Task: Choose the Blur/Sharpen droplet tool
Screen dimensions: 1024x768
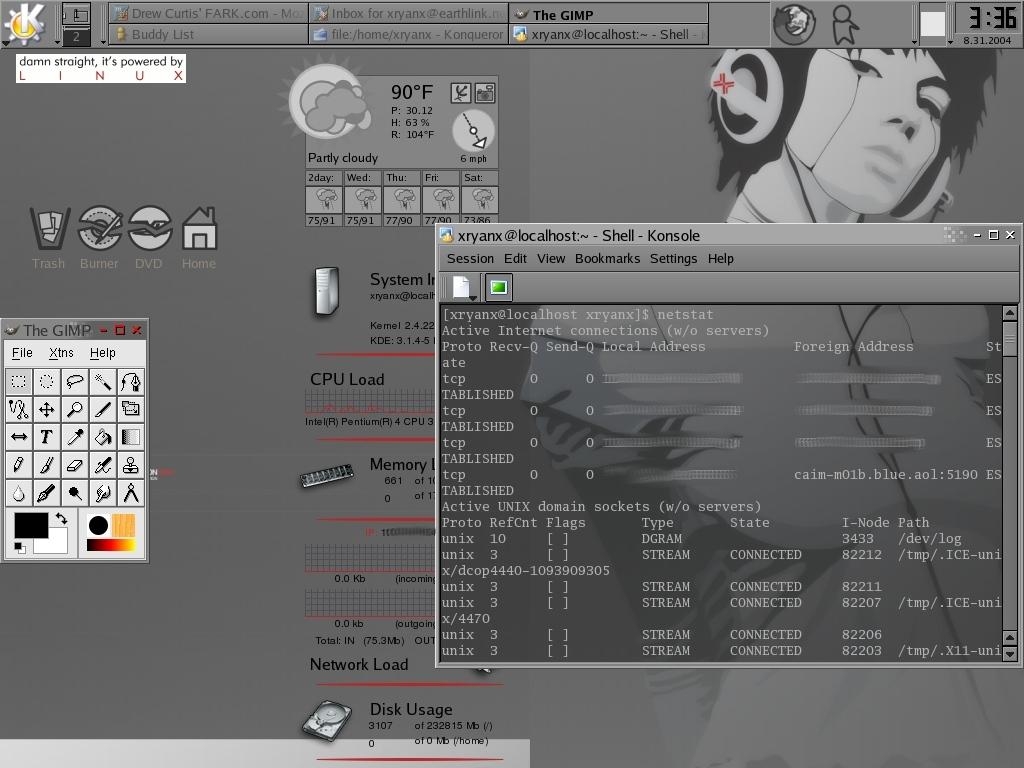Action: pyautogui.click(x=19, y=493)
